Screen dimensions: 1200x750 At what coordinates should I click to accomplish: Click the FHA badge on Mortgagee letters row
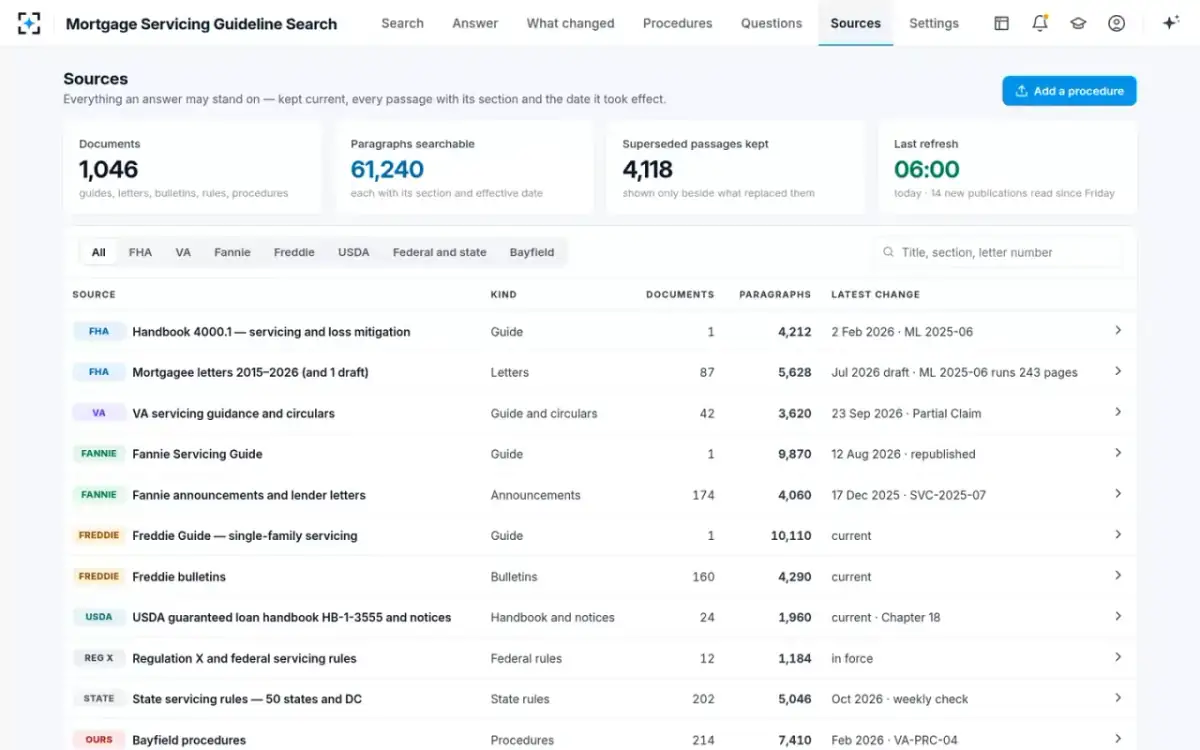99,372
